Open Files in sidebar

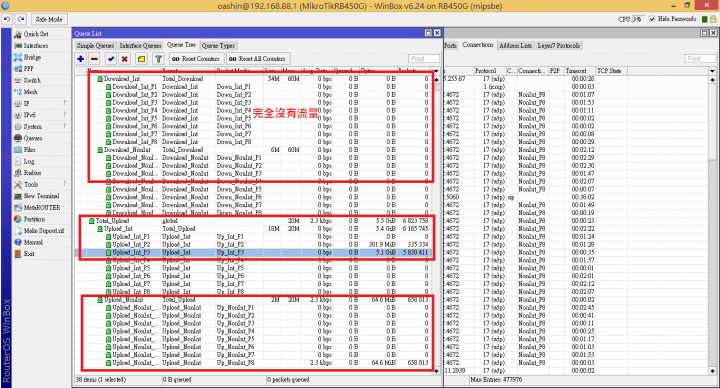pos(29,150)
